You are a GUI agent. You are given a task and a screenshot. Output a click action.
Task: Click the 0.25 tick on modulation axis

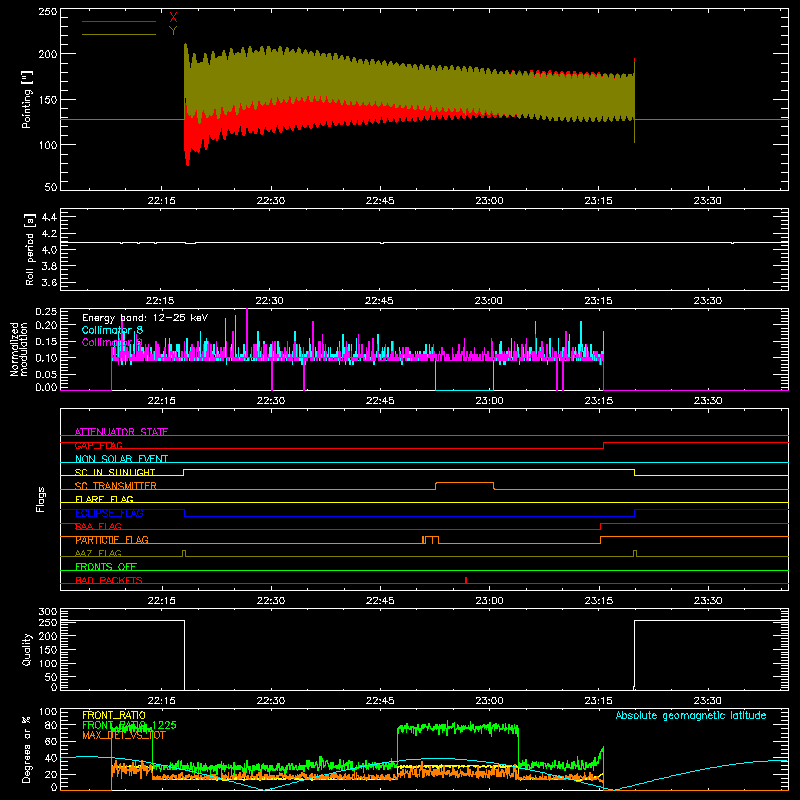46,312
